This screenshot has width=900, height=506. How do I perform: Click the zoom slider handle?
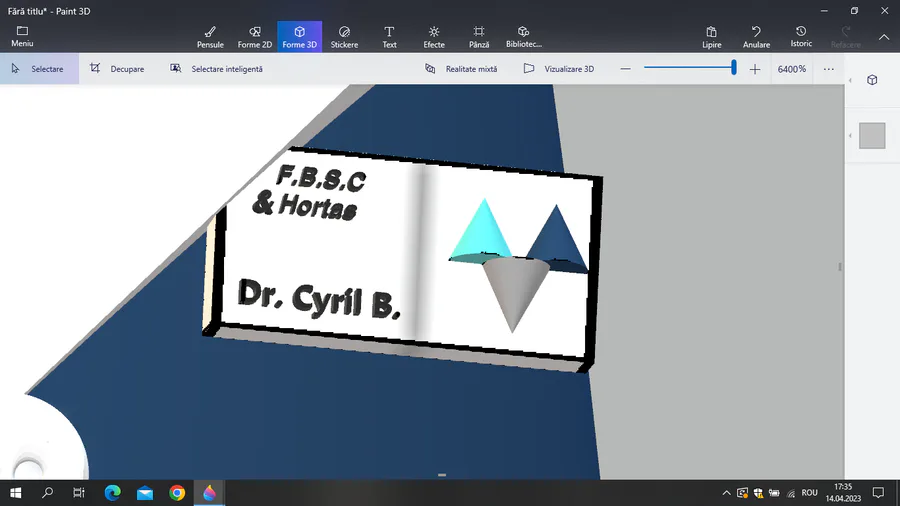pyautogui.click(x=734, y=68)
